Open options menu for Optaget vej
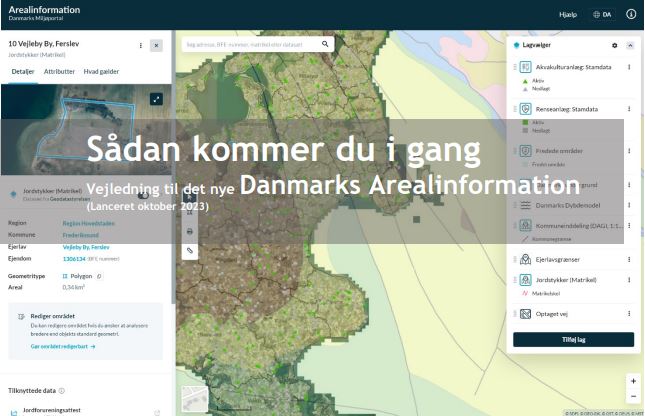 click(629, 314)
